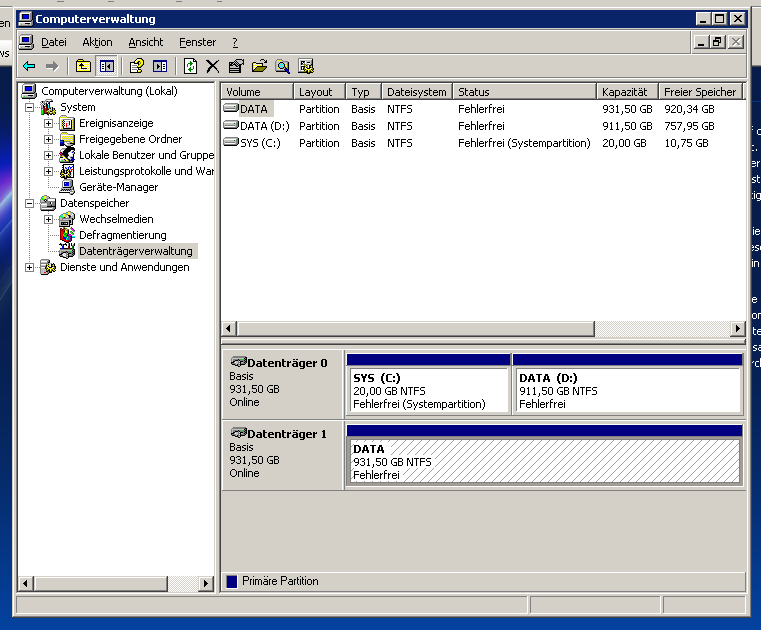
Task: Sort by the Volume column header
Action: (x=257, y=92)
